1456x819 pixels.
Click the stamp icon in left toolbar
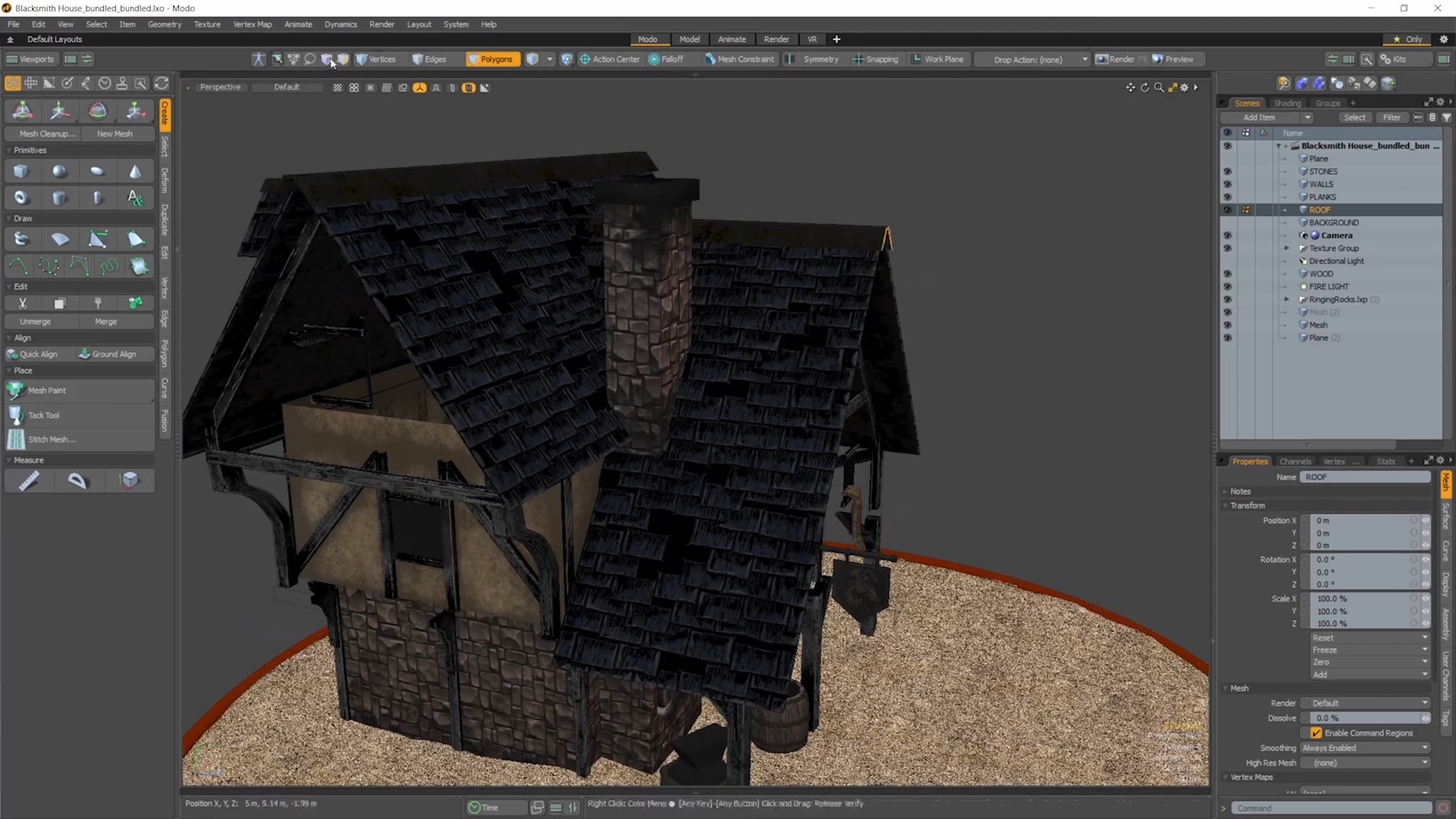coord(122,83)
